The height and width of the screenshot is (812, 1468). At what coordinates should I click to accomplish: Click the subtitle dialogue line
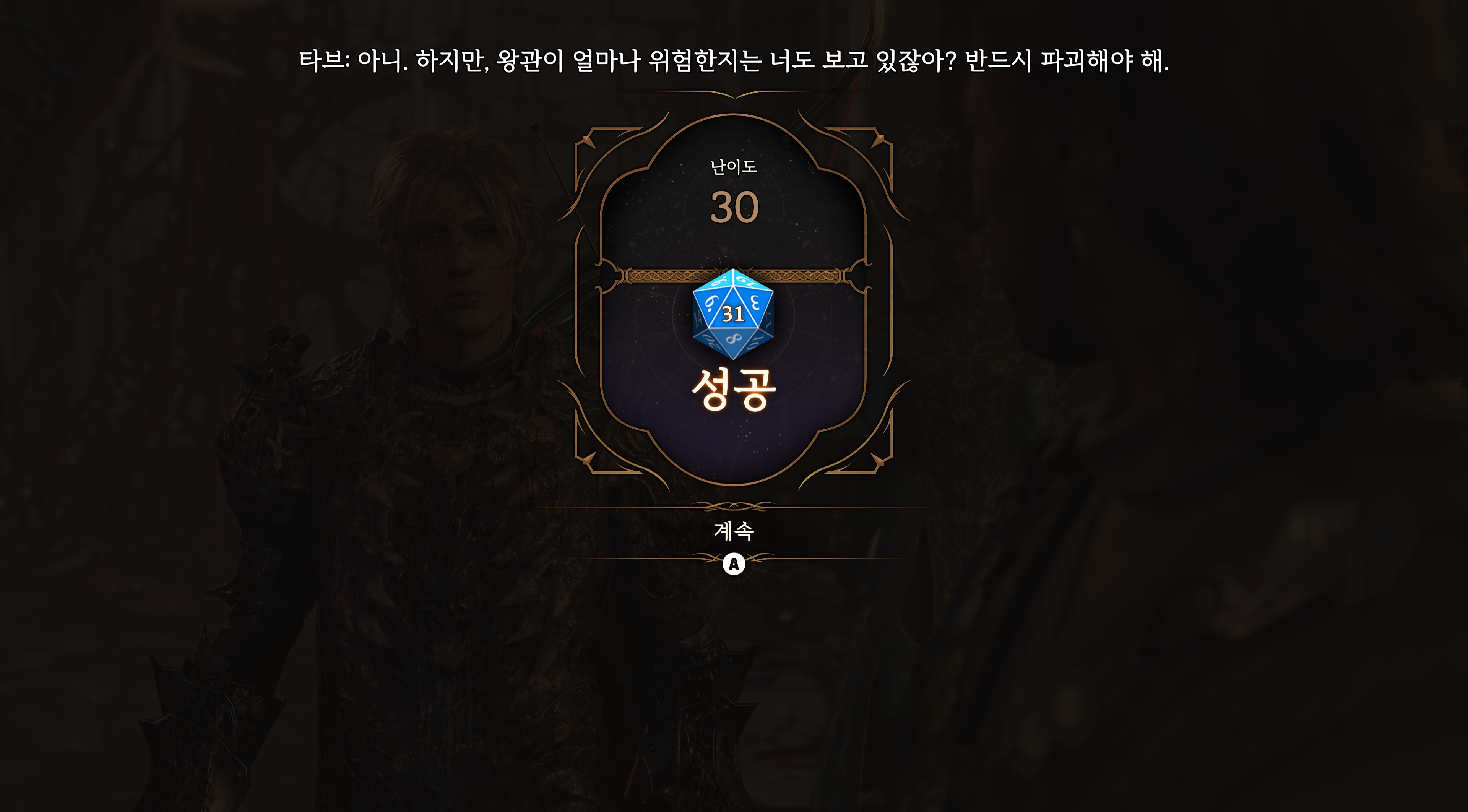734,60
